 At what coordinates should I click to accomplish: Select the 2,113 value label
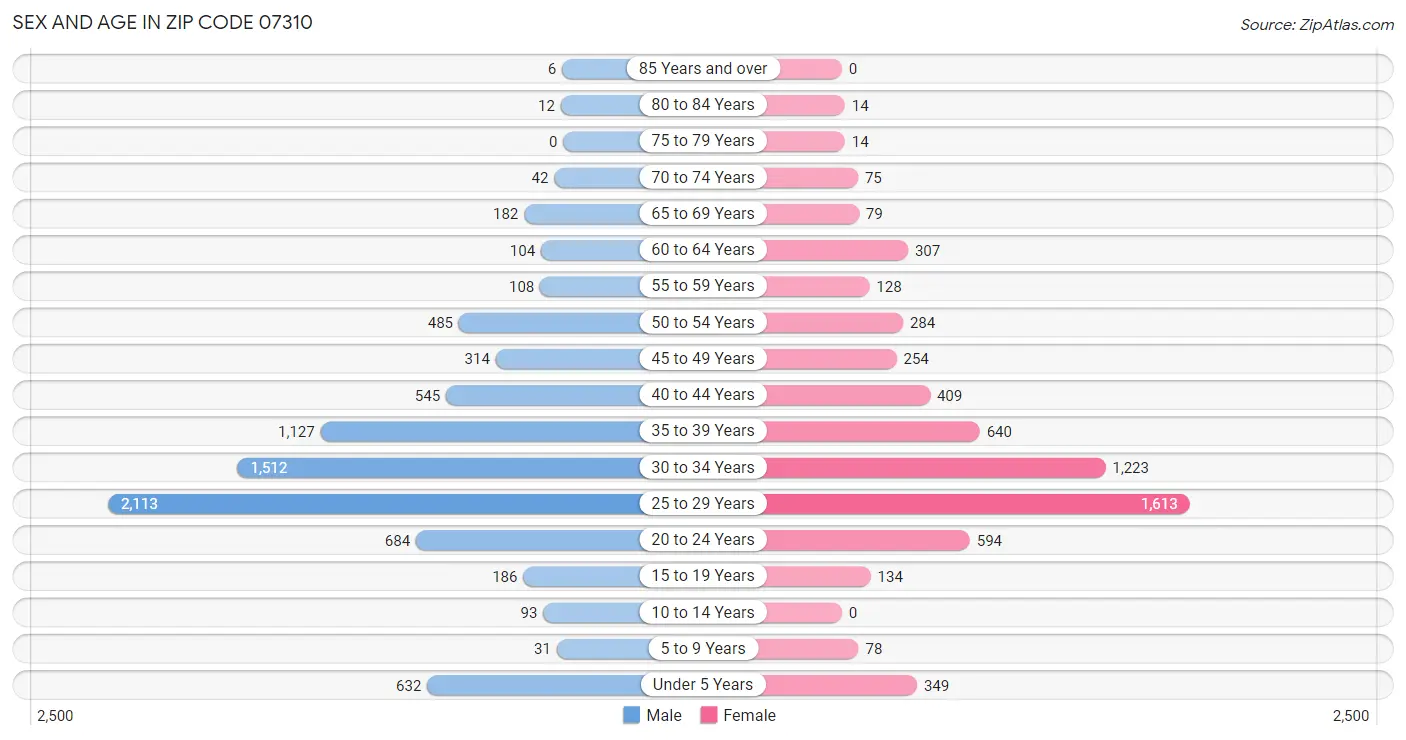139,504
